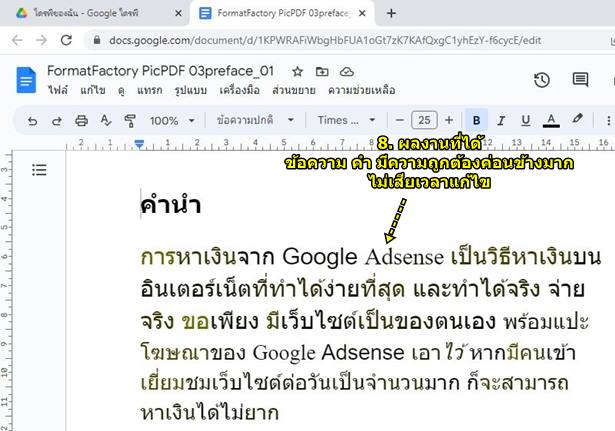Open more toolbar options
The height and width of the screenshot is (431, 615).
[608, 120]
